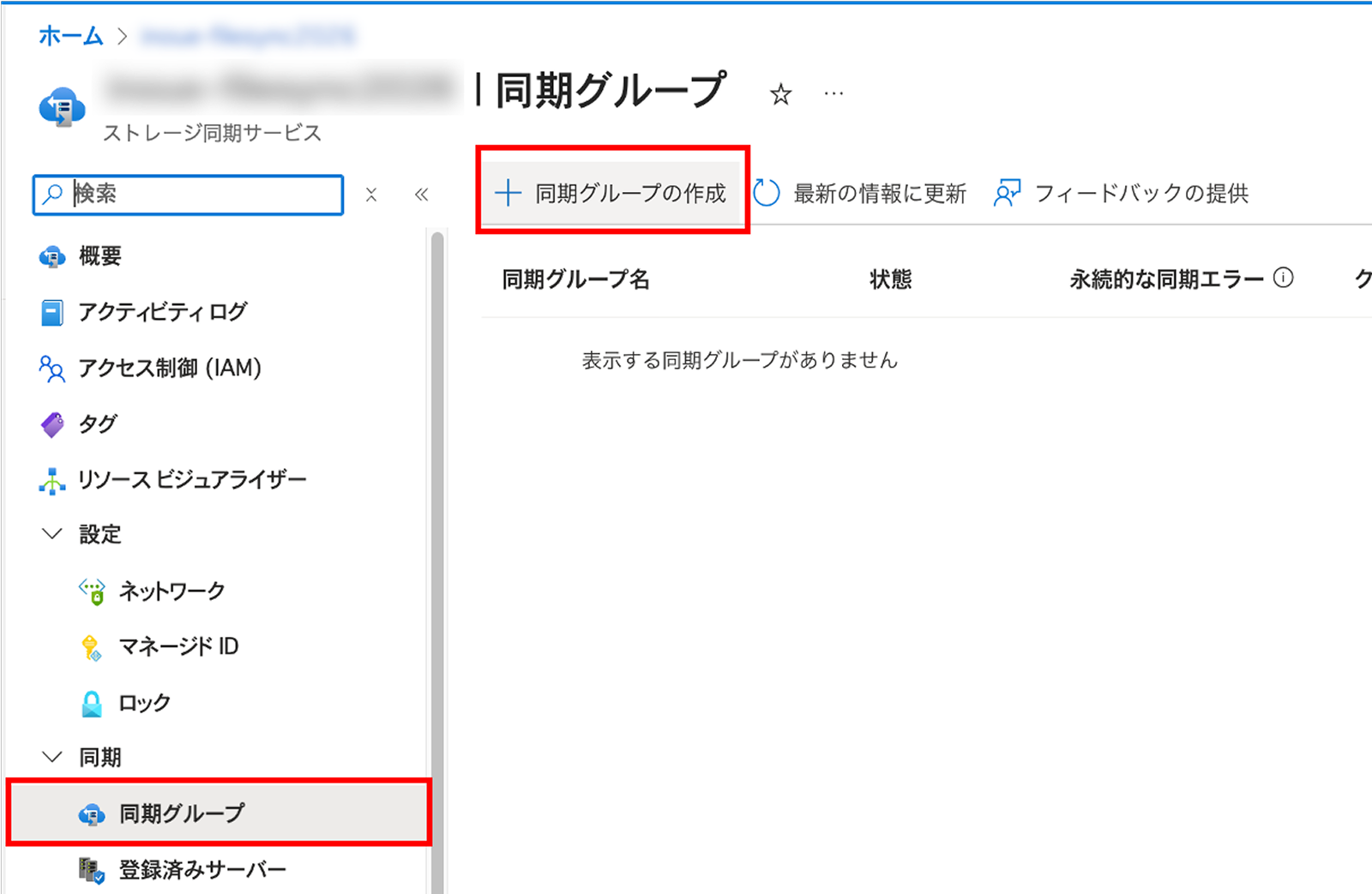Click the plus icon for 同期グループの作成
Image resolution: width=1372 pixels, height=894 pixels.
coord(508,193)
